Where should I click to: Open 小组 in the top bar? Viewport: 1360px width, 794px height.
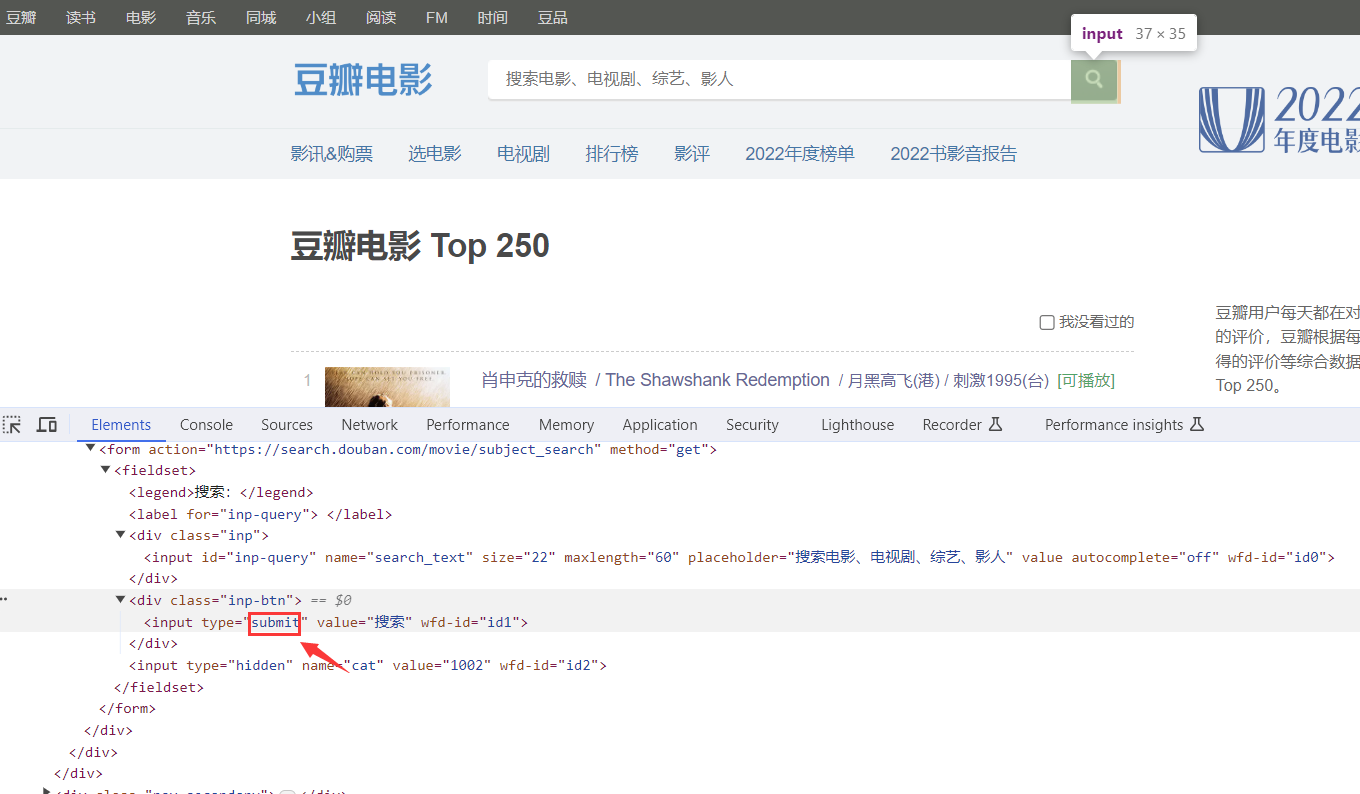pos(321,18)
